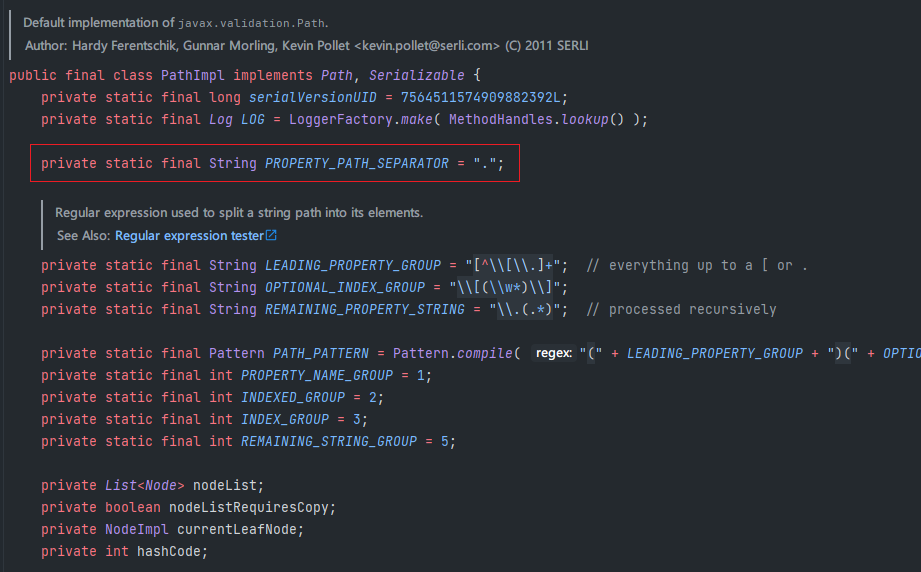The image size is (921, 572).
Task: Click the OPTIONAL_INDEX_GROUP constant name
Action: click(345, 287)
